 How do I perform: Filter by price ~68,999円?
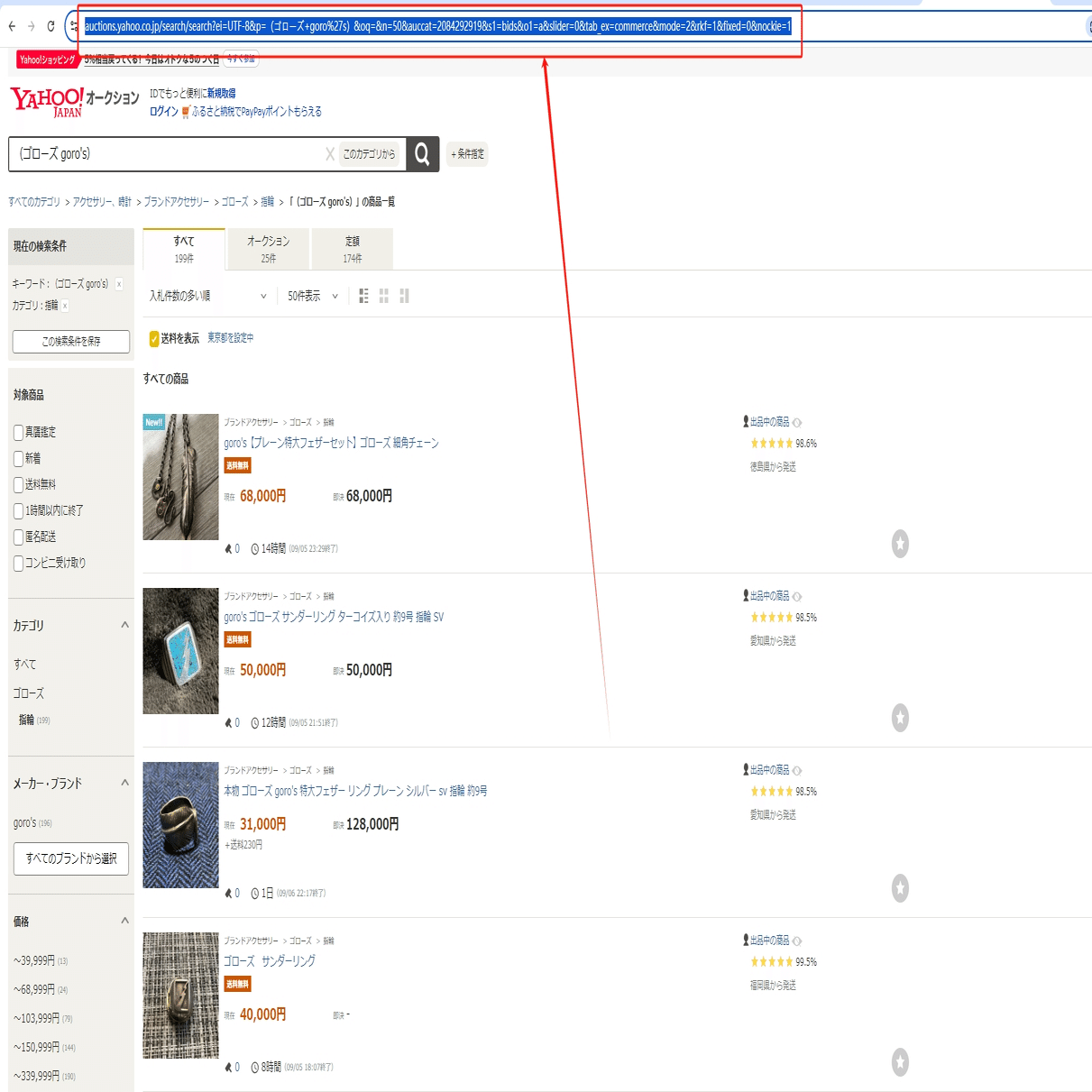[x=34, y=989]
